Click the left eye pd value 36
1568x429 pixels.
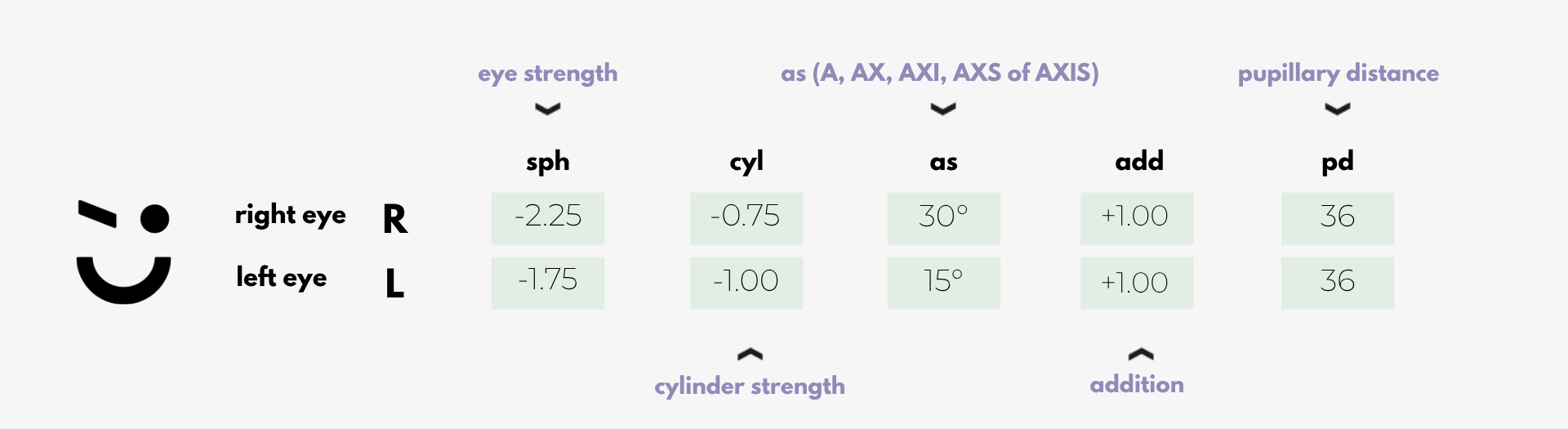coord(1337,283)
